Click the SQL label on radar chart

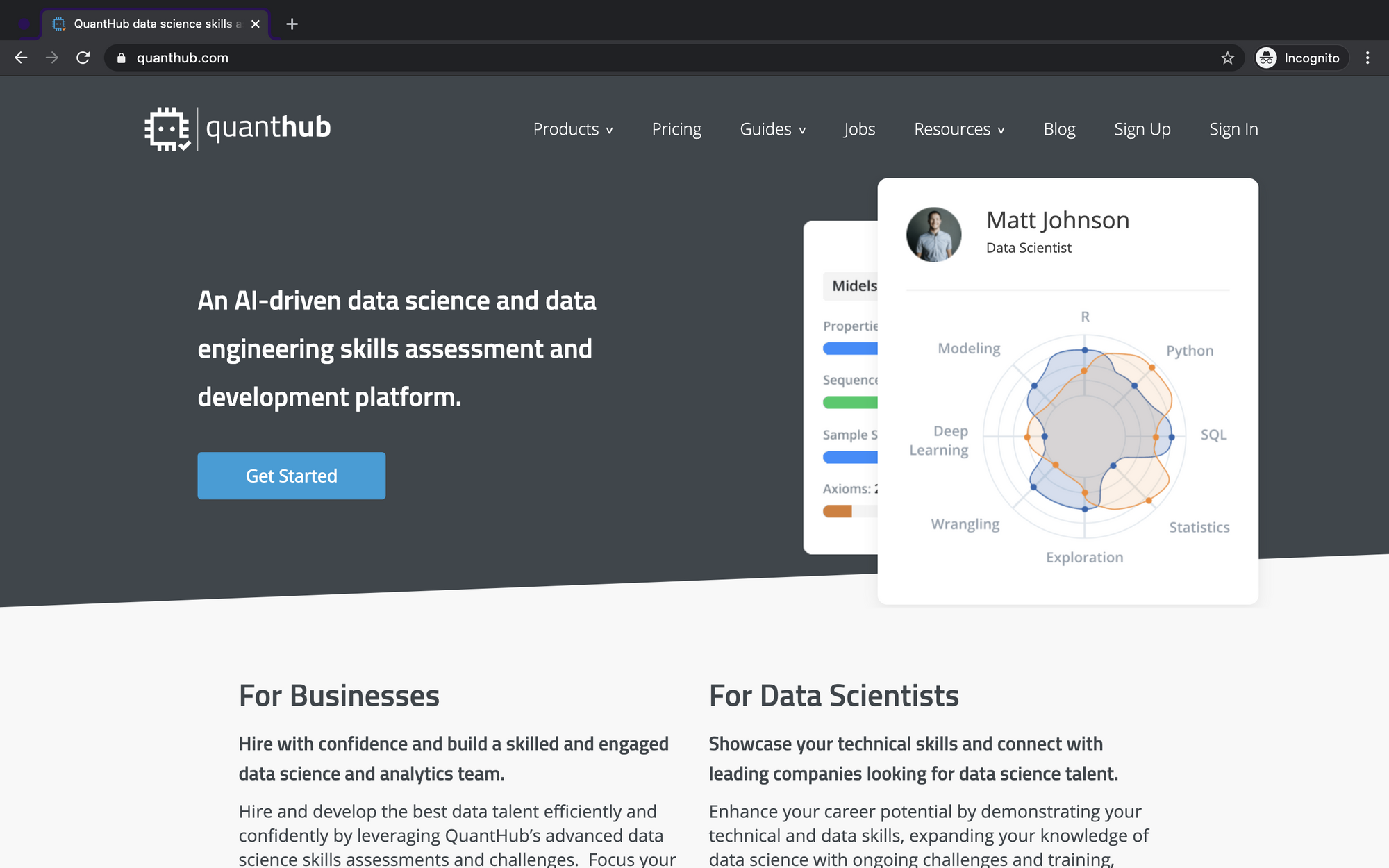1214,435
